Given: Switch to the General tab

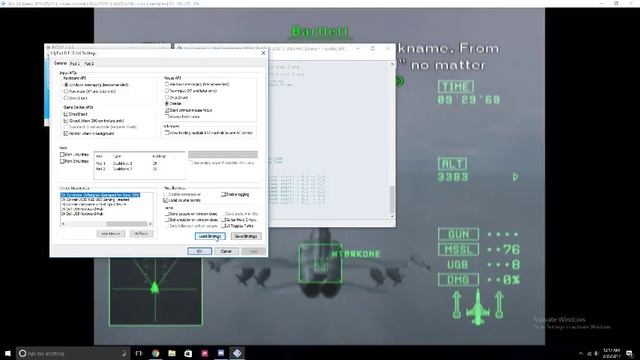Looking at the screenshot, I should pyautogui.click(x=60, y=63).
